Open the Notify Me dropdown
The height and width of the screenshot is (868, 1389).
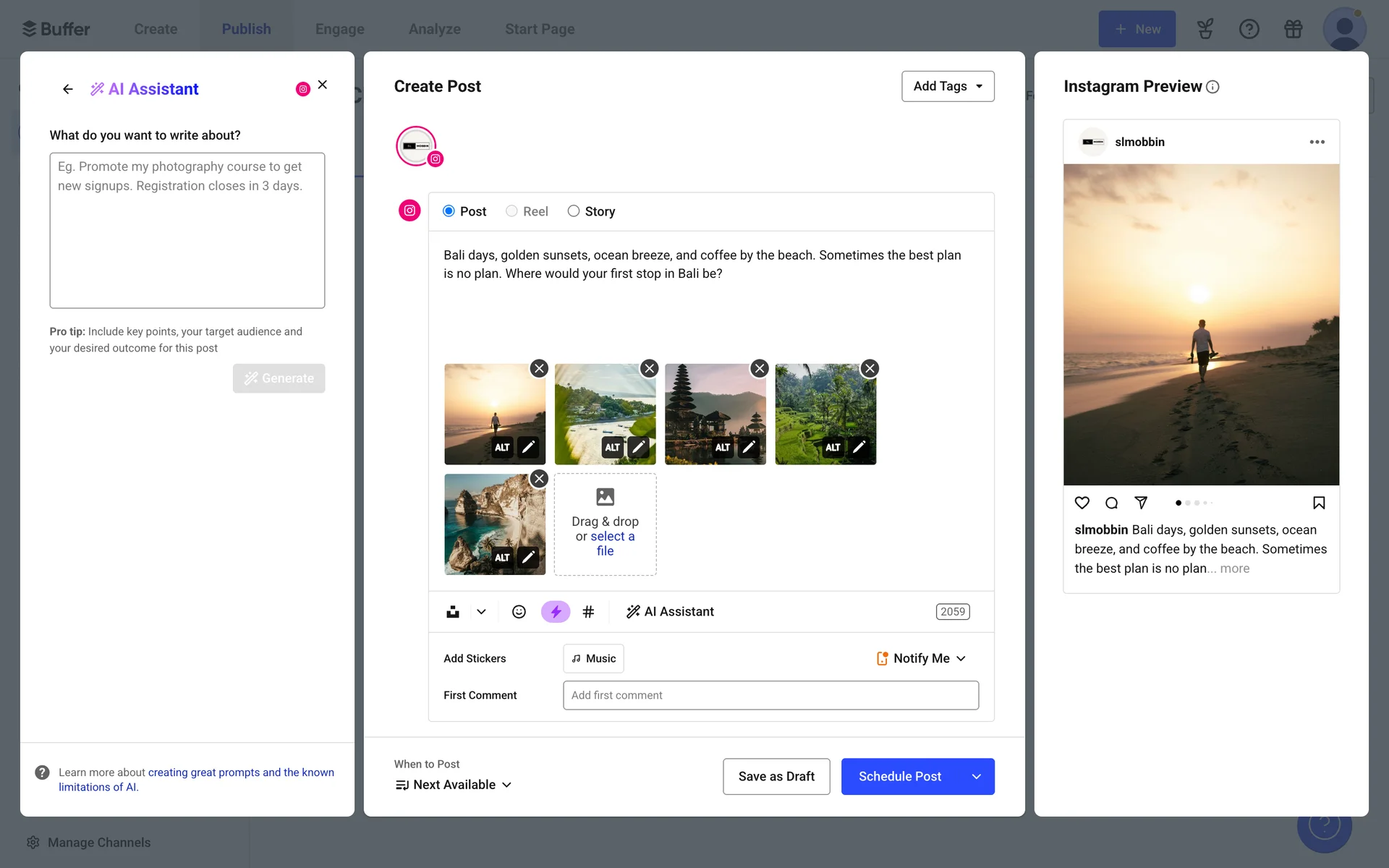[x=921, y=658]
